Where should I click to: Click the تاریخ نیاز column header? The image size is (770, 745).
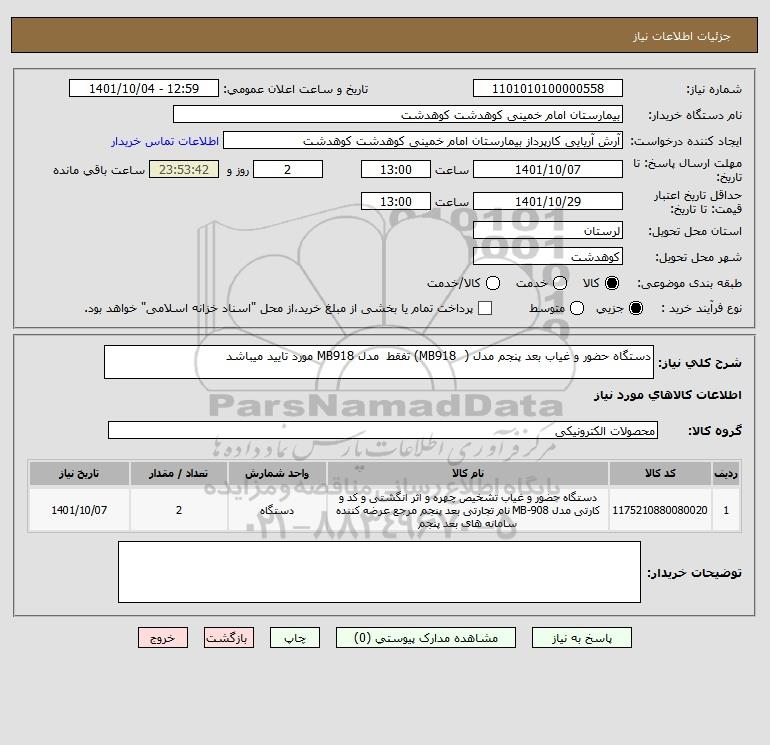tap(79, 473)
